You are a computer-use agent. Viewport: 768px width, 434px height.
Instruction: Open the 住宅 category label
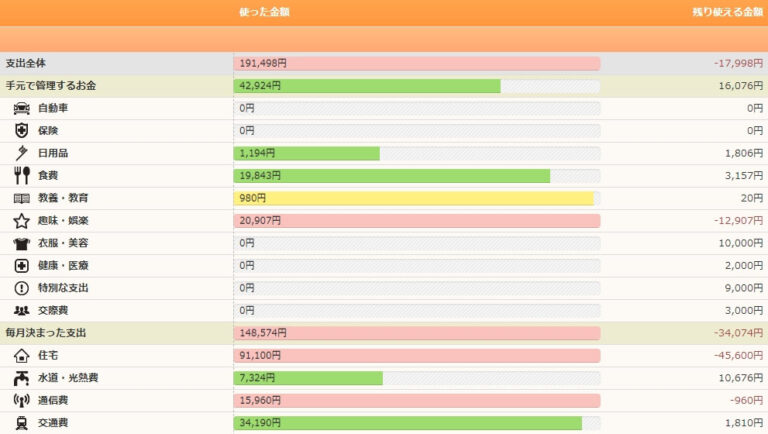pos(48,356)
